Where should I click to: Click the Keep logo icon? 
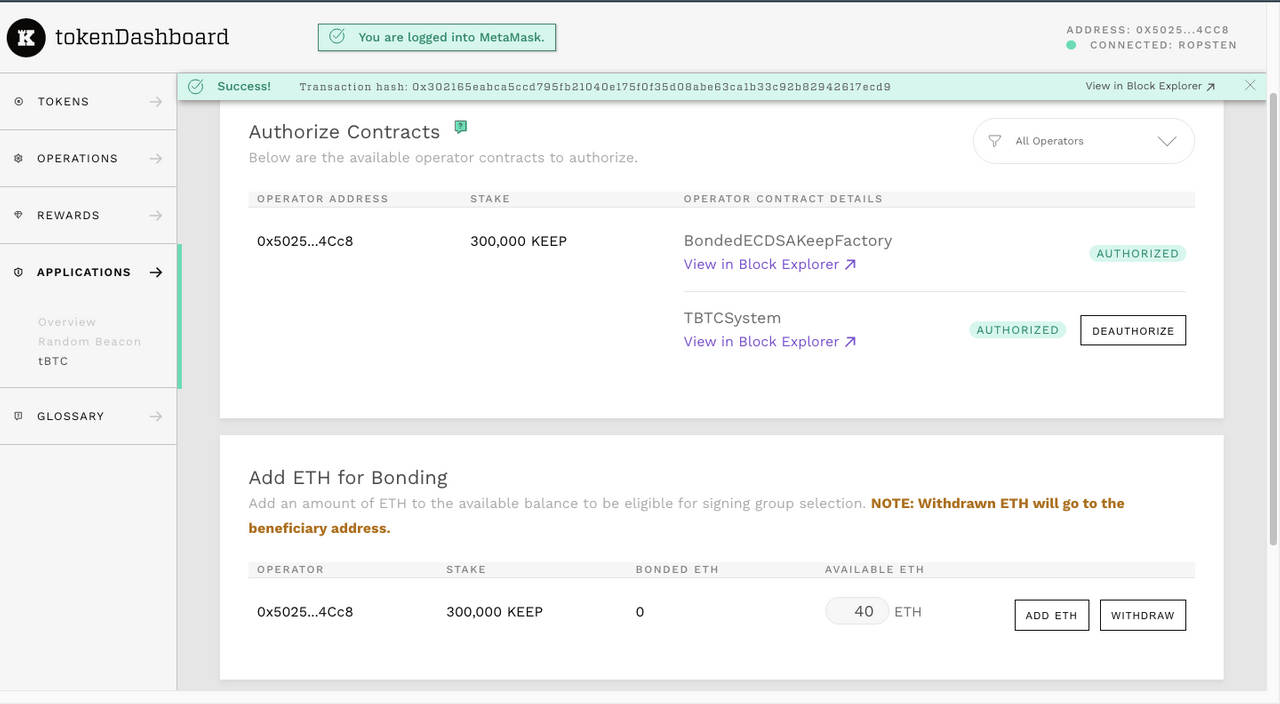point(26,37)
